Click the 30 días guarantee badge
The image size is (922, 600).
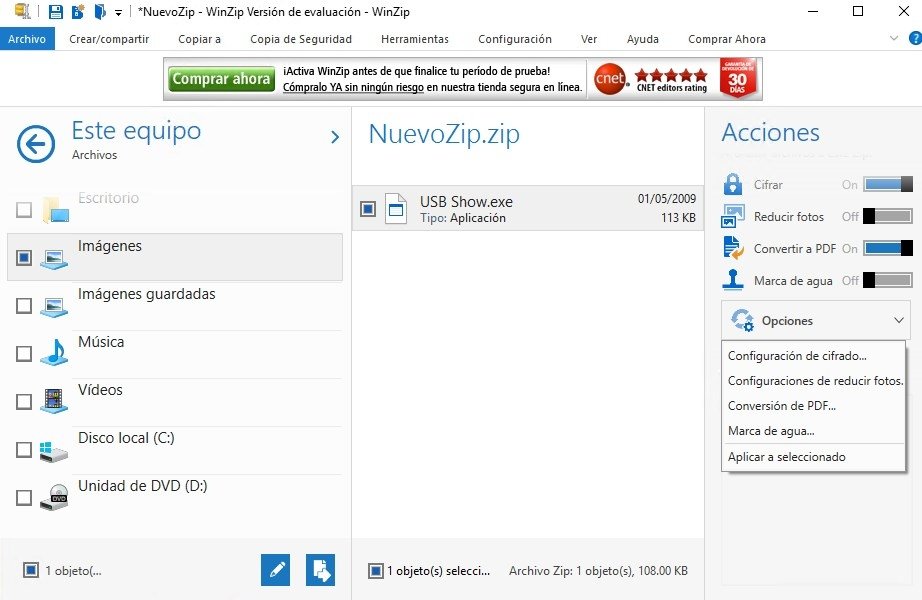point(737,78)
